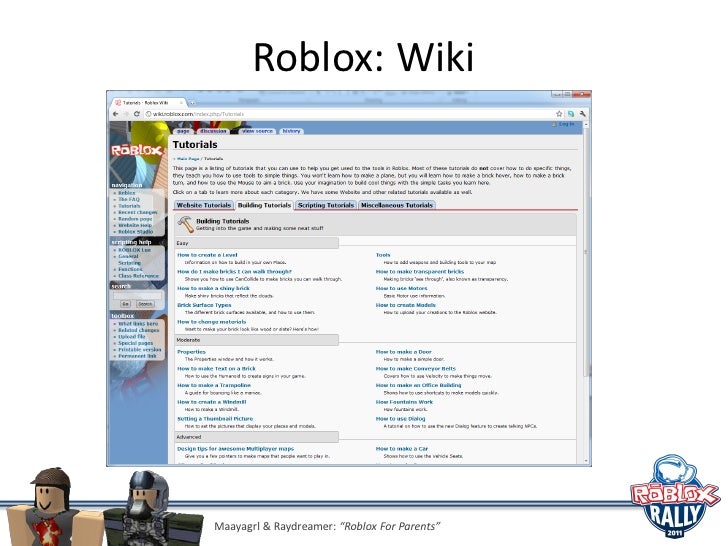Open 'Class Reference' under scripting help
This screenshot has height=546, width=728.
138,276
